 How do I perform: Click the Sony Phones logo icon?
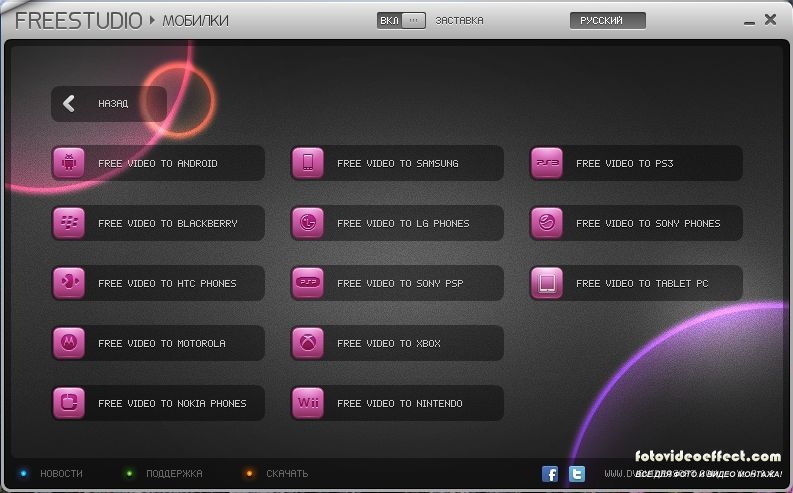click(547, 223)
